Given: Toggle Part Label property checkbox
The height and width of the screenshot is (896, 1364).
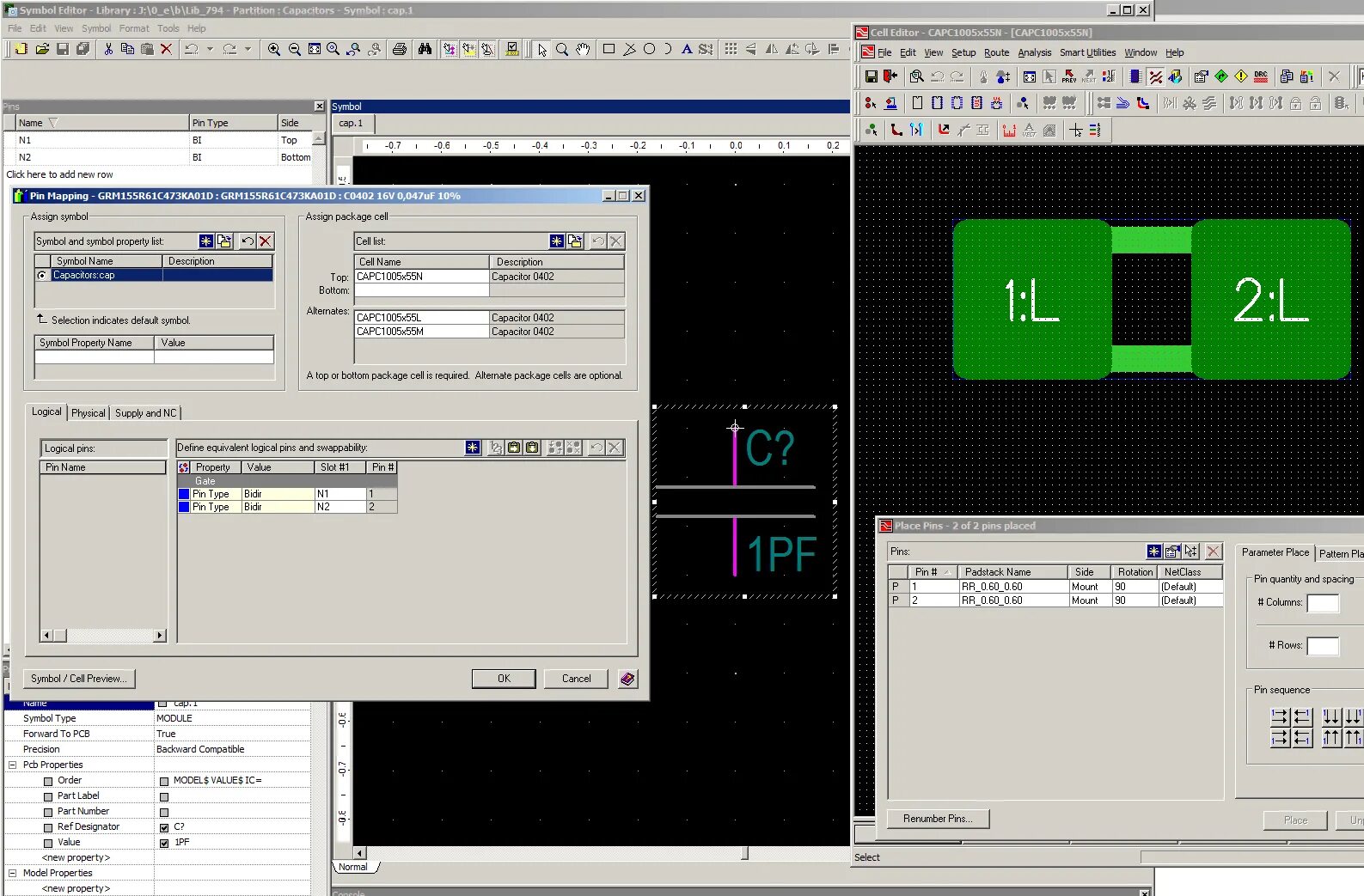Looking at the screenshot, I should [x=48, y=796].
